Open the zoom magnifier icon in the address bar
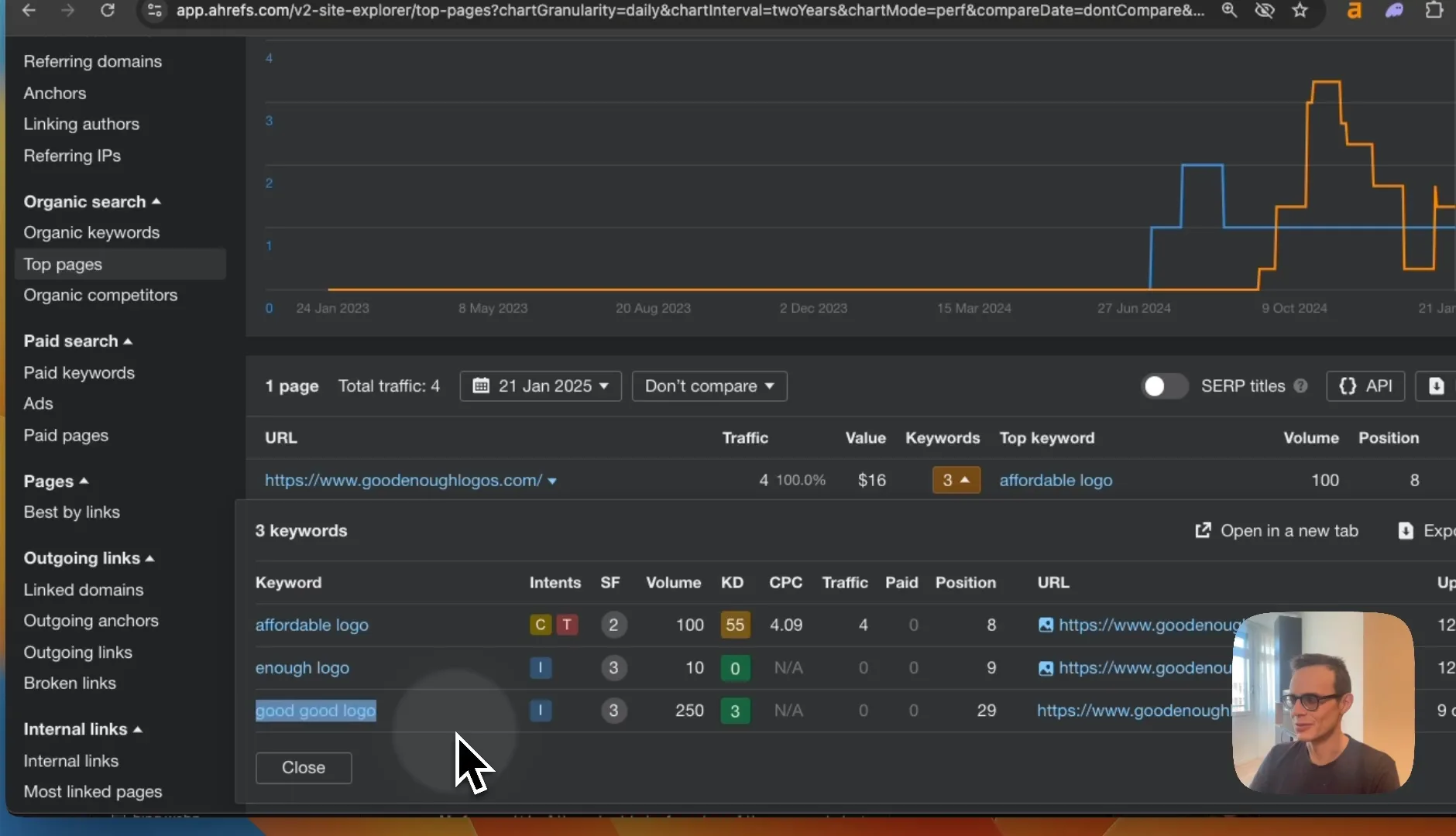Screen dimensions: 1456x836 [1229, 10]
